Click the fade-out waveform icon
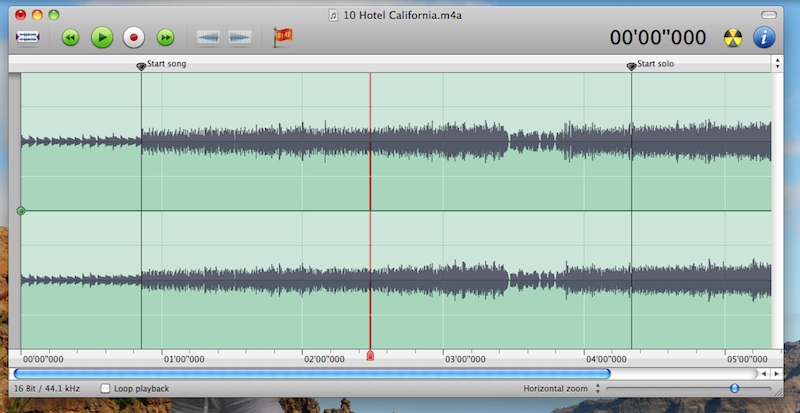Viewport: 800px width, 413px height. click(x=240, y=38)
